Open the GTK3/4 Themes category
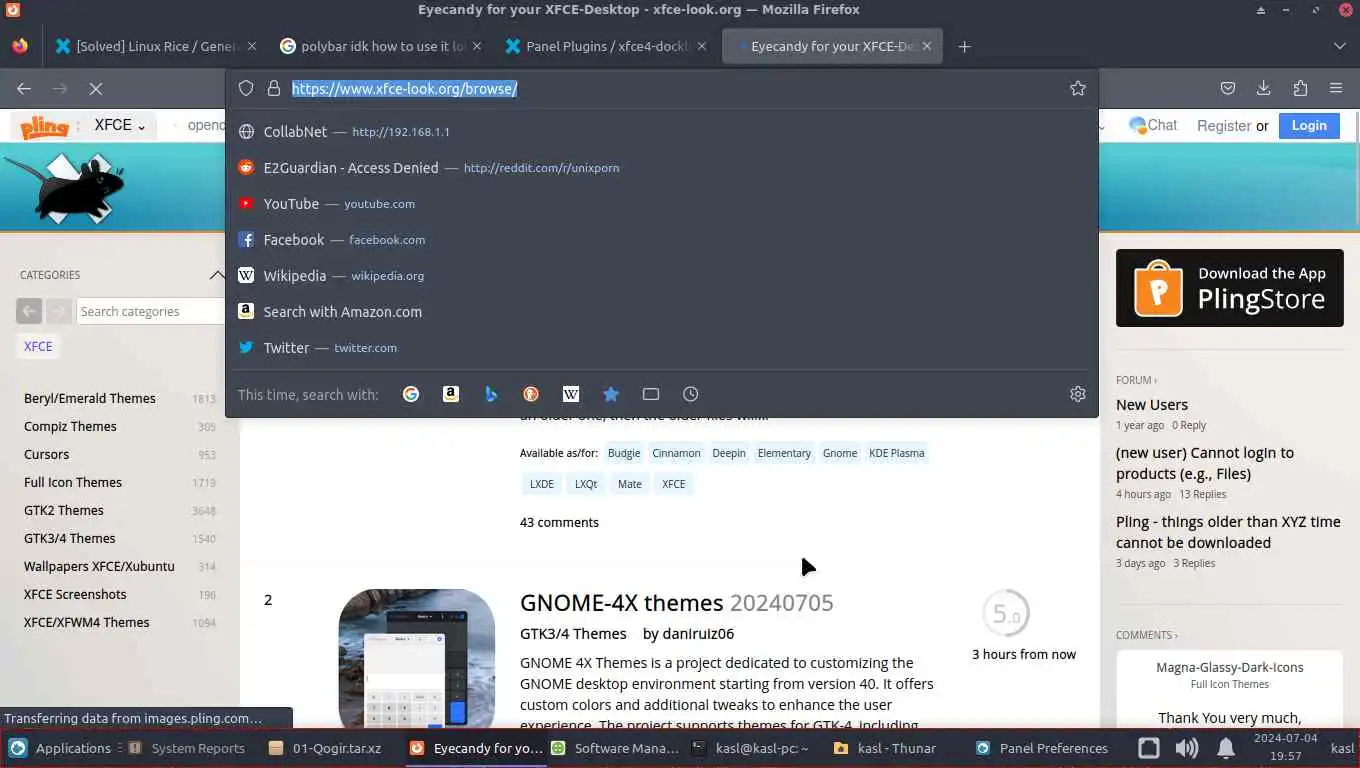Image resolution: width=1360 pixels, height=768 pixels. tap(70, 538)
